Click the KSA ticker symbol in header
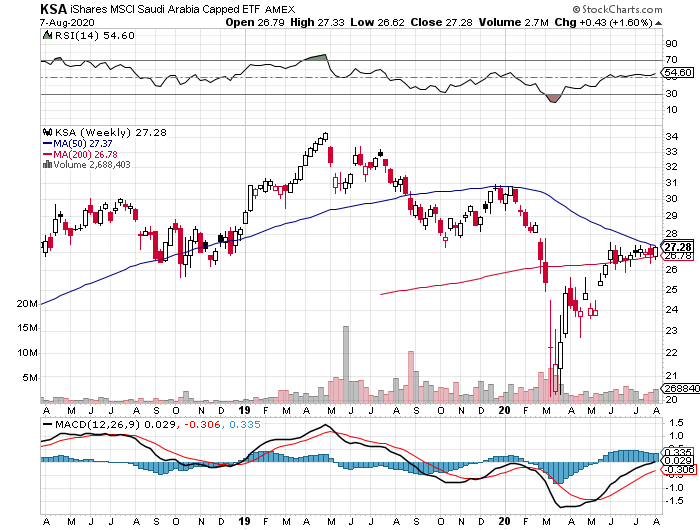The height and width of the screenshot is (530, 700). click(53, 9)
